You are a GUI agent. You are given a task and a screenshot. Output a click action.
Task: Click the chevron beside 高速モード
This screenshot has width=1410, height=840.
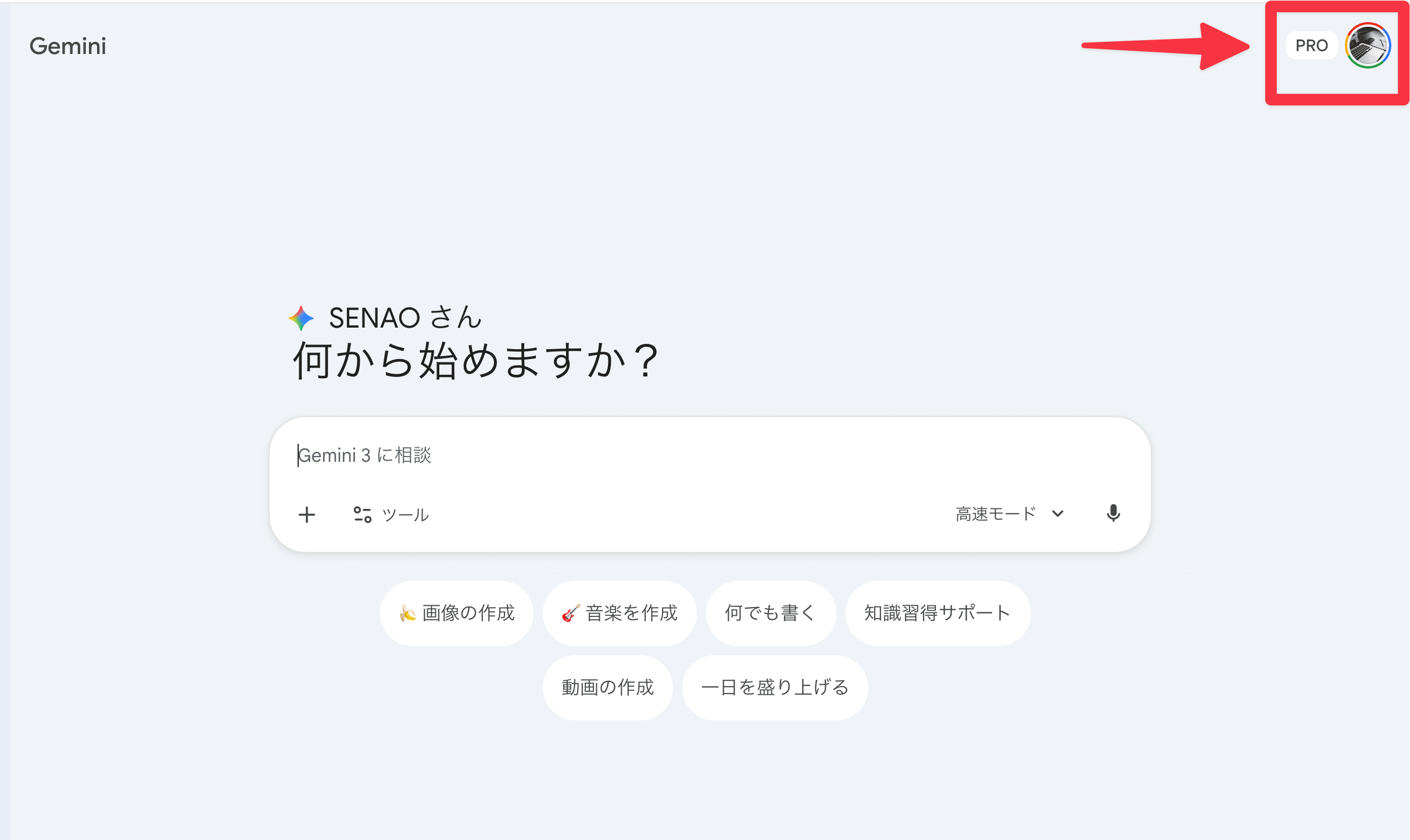[1058, 514]
